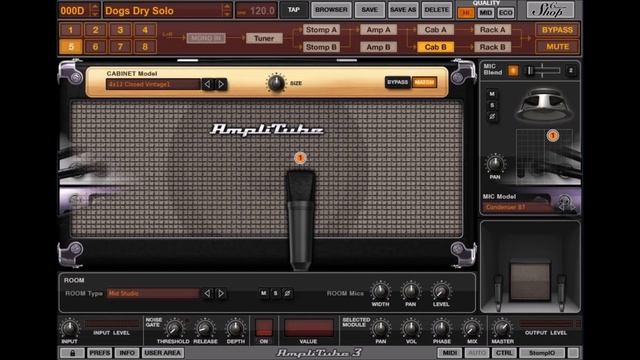Viewport: 640px width, 360px height.
Task: Click the noise gate Release knob
Action: coord(204,328)
